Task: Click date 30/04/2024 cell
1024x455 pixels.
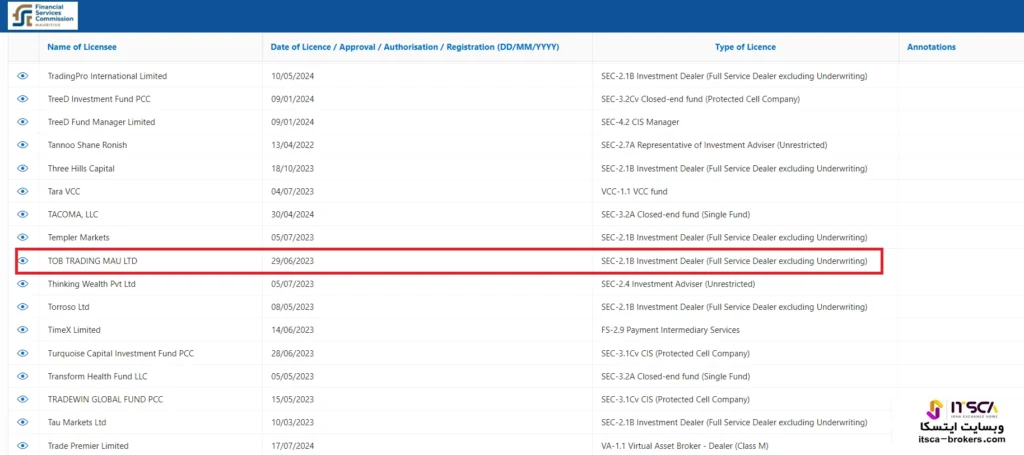Action: point(293,214)
